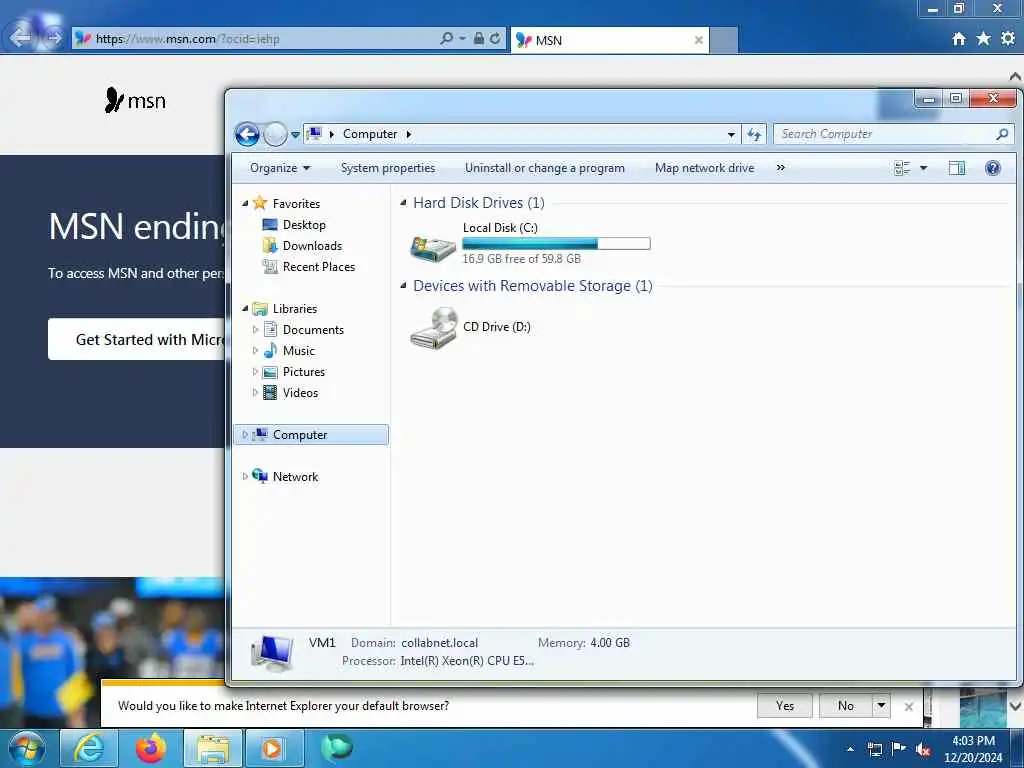
Task: Open IE tools gear menu
Action: (1008, 39)
